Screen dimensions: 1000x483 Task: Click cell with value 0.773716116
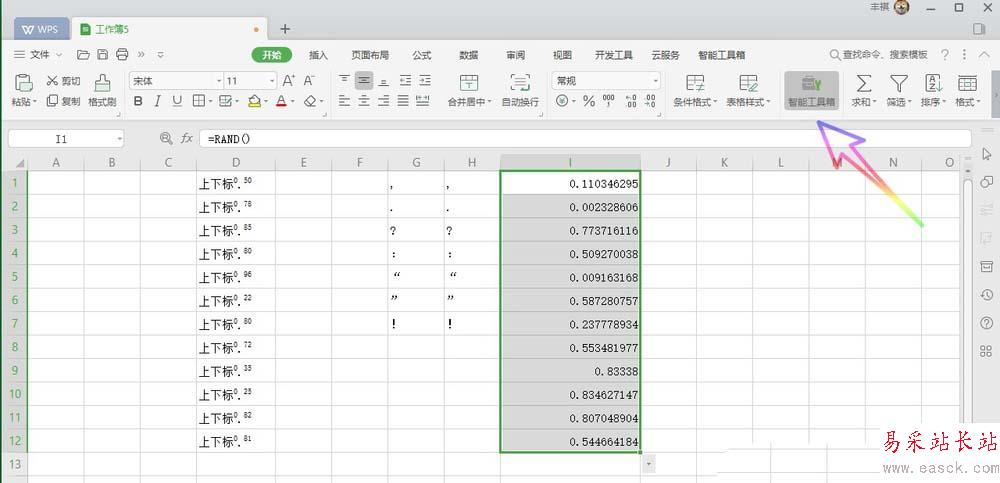click(571, 230)
